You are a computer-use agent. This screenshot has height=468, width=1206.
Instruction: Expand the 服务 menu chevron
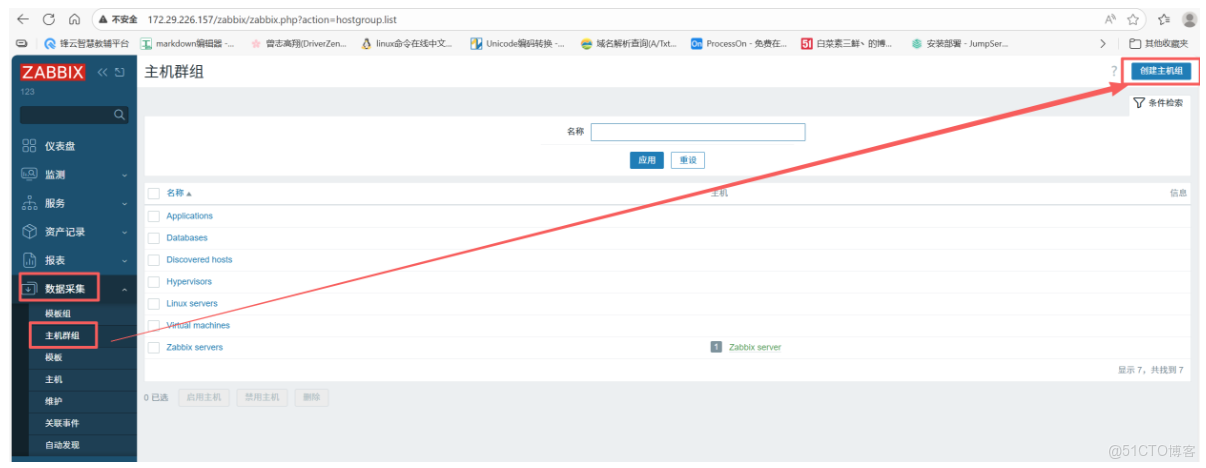coord(125,204)
